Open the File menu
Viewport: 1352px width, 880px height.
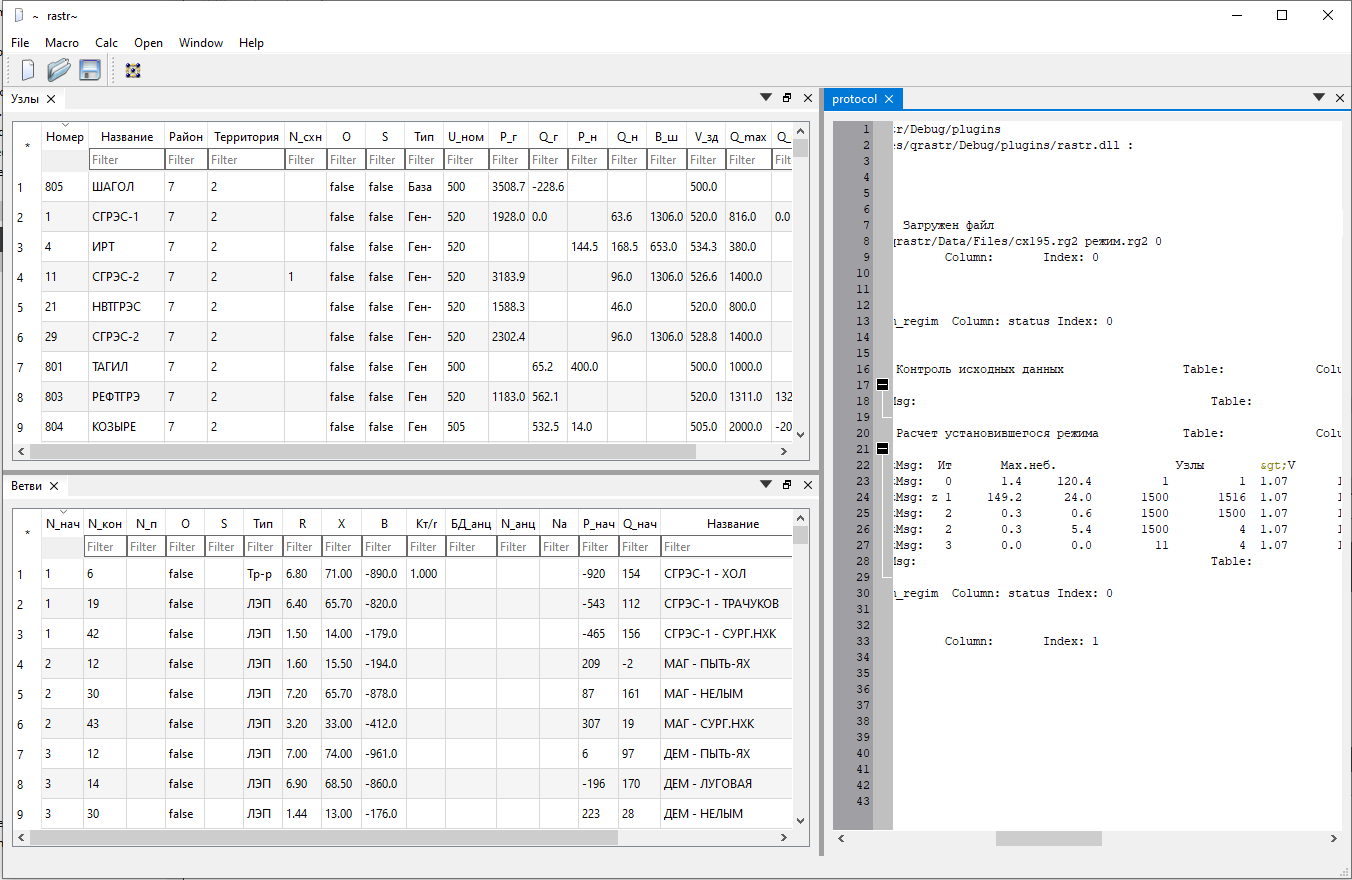[20, 43]
